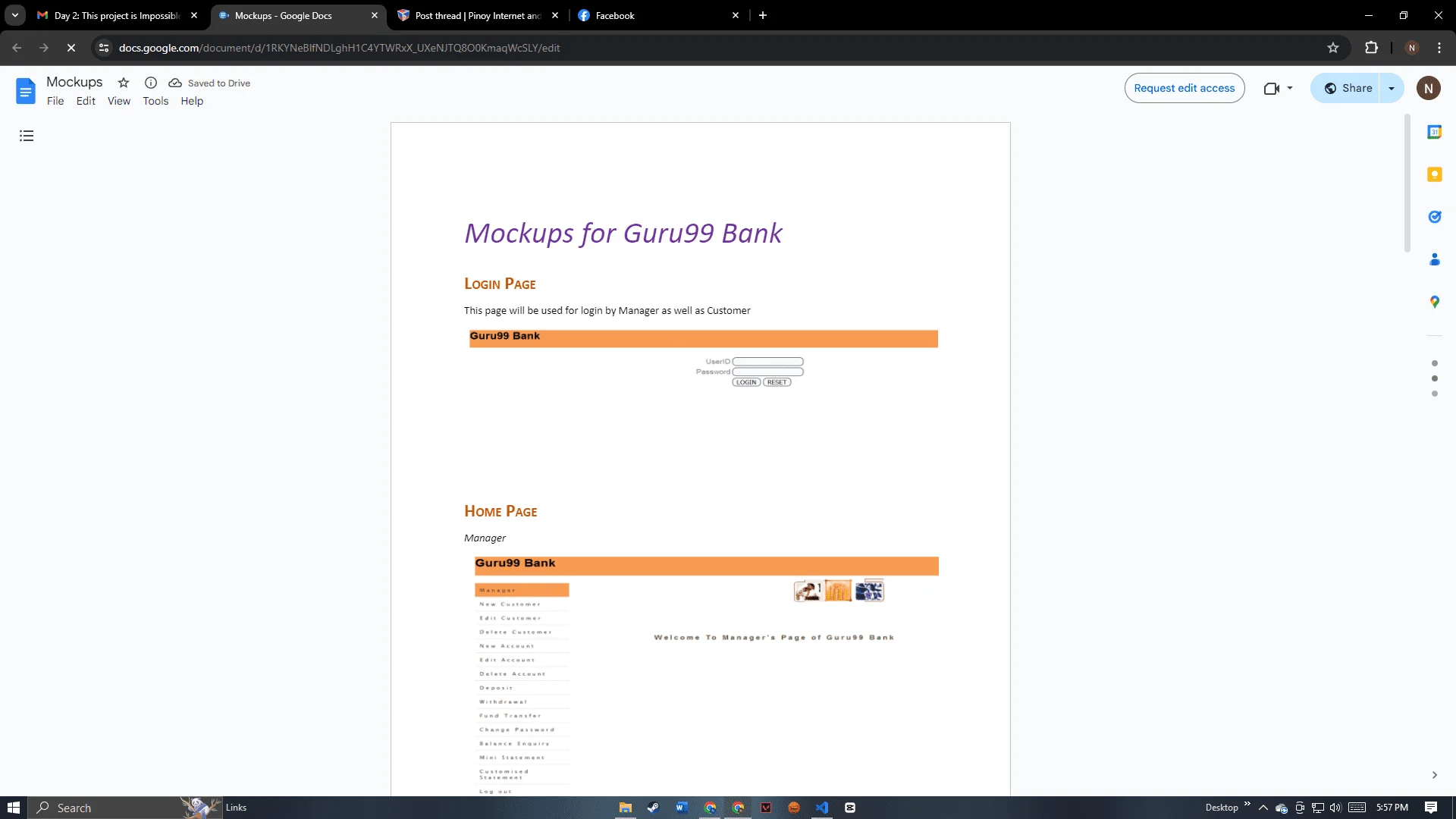Go forward in browser history
Image resolution: width=1456 pixels, height=819 pixels.
click(44, 48)
